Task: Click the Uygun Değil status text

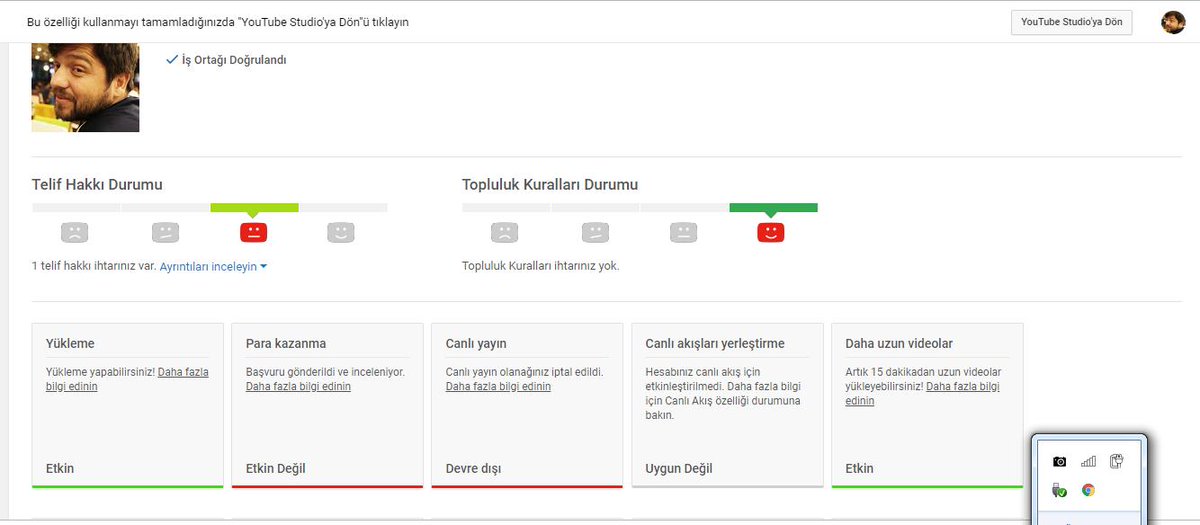Action: click(679, 468)
